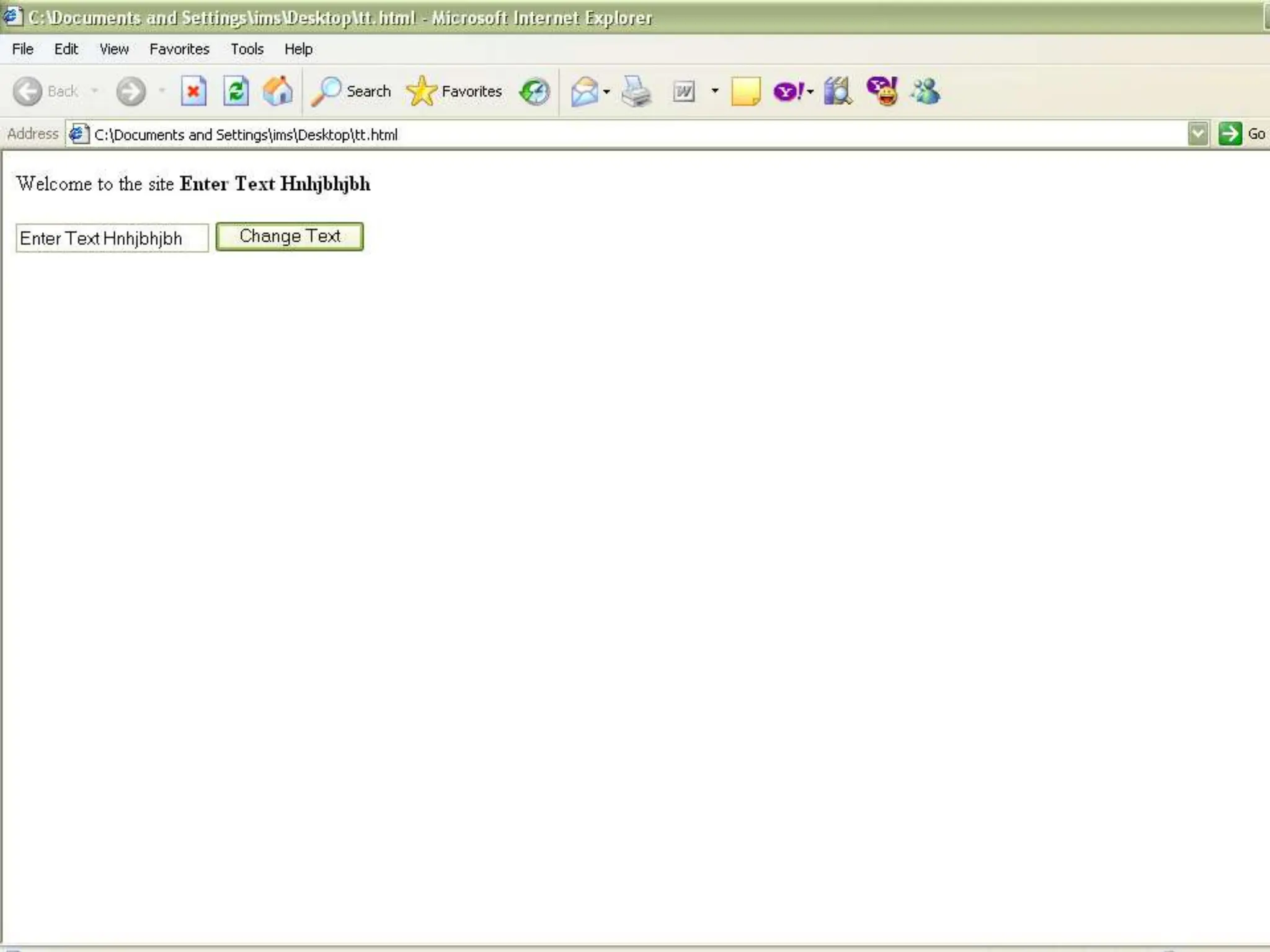Open the yellow Discuss note icon
This screenshot has height=952, width=1270.
click(x=745, y=92)
